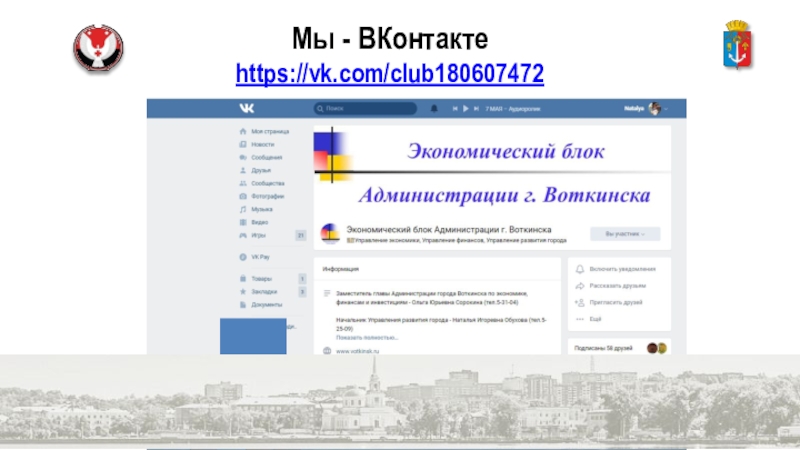The width and height of the screenshot is (800, 450).
Task: Click Включить уведомления
Action: (x=622, y=269)
